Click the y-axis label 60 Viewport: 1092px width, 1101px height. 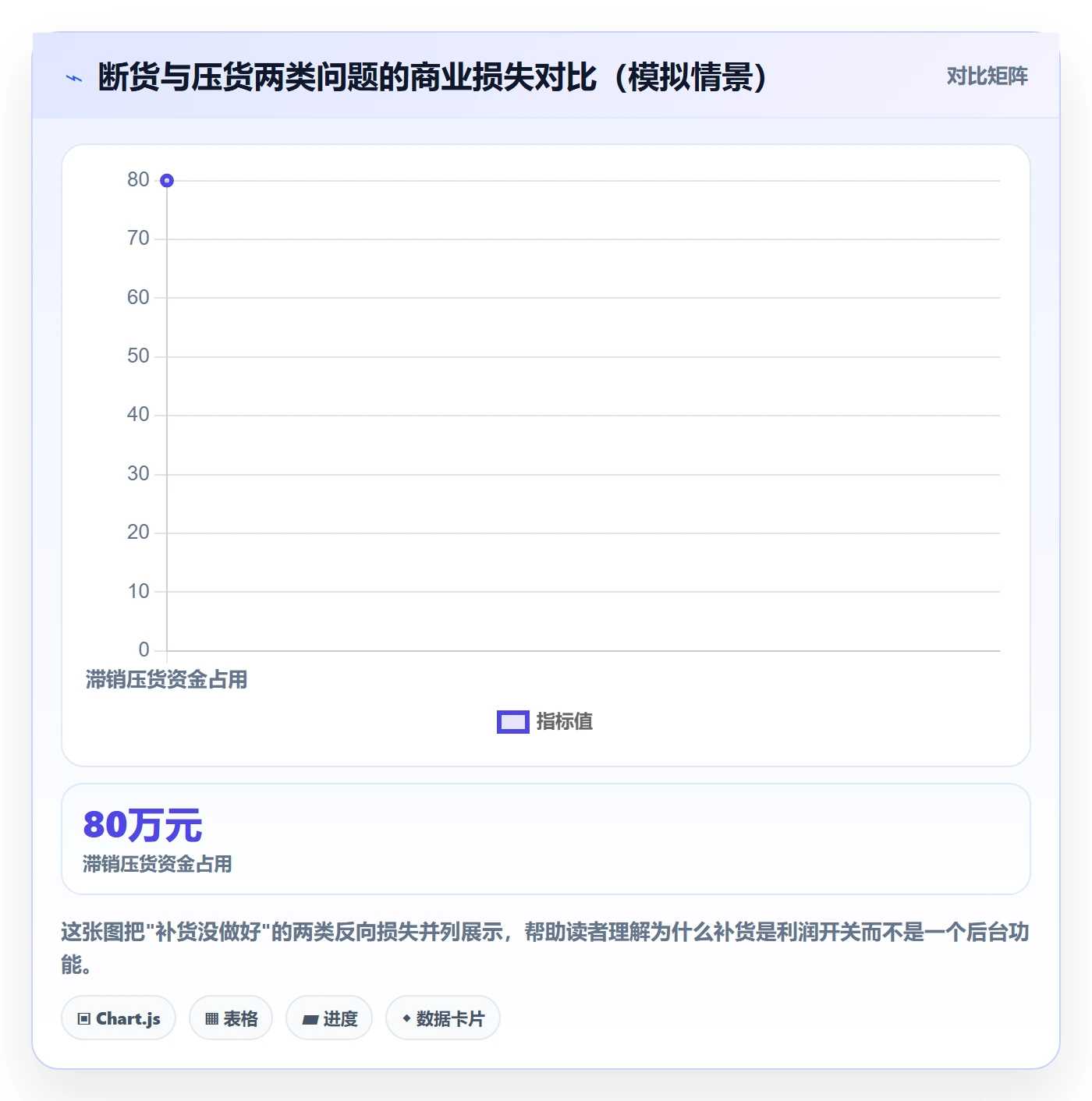click(x=138, y=298)
